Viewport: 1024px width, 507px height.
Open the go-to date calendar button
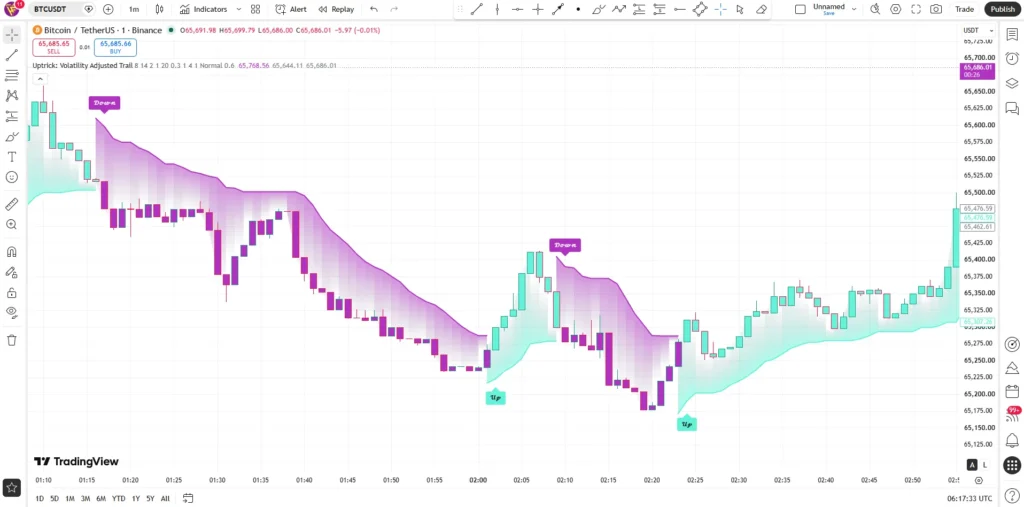pos(187,499)
